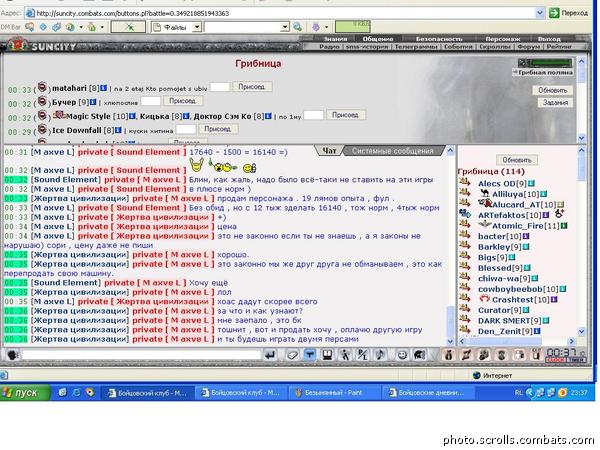Open dropdown arrow beside purple DM Bar icon
600x450 pixels.
(326, 27)
